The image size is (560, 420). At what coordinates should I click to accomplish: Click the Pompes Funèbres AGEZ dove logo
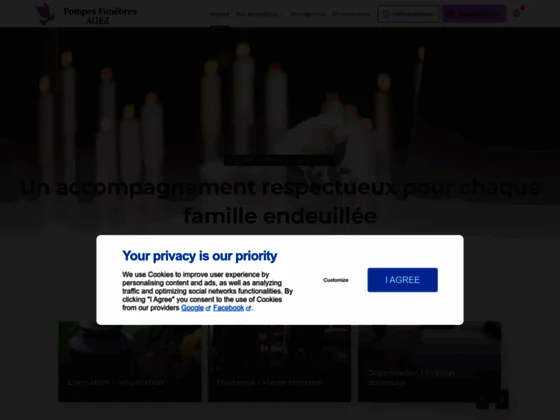[45, 14]
